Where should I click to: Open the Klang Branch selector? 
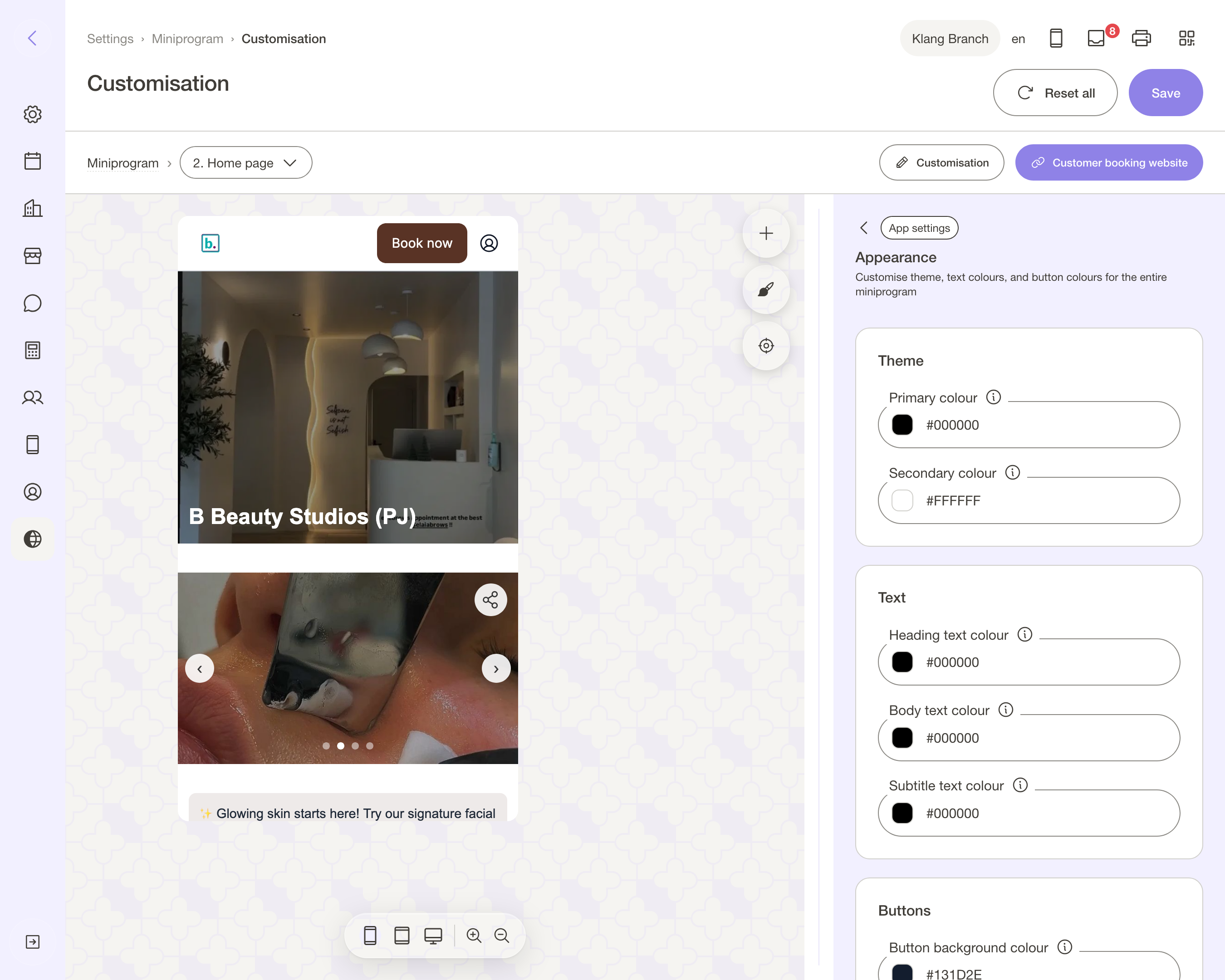[x=950, y=38]
